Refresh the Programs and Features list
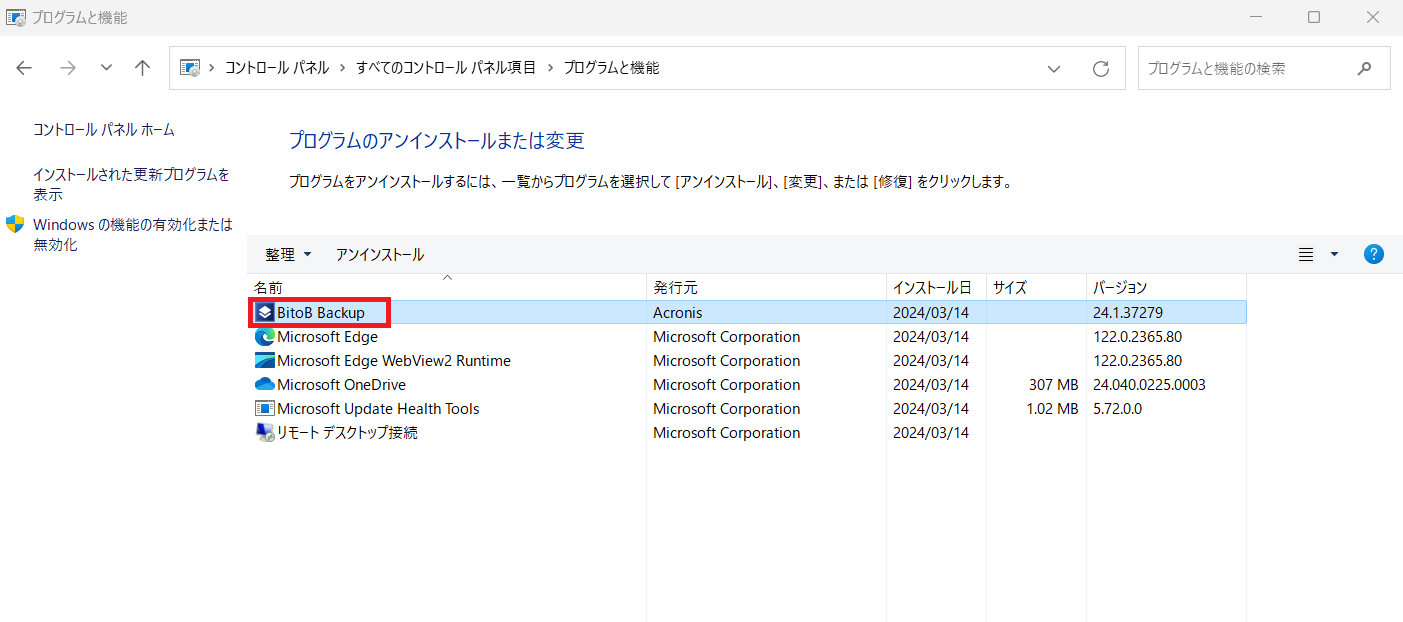The height and width of the screenshot is (622, 1403). pyautogui.click(x=1101, y=69)
